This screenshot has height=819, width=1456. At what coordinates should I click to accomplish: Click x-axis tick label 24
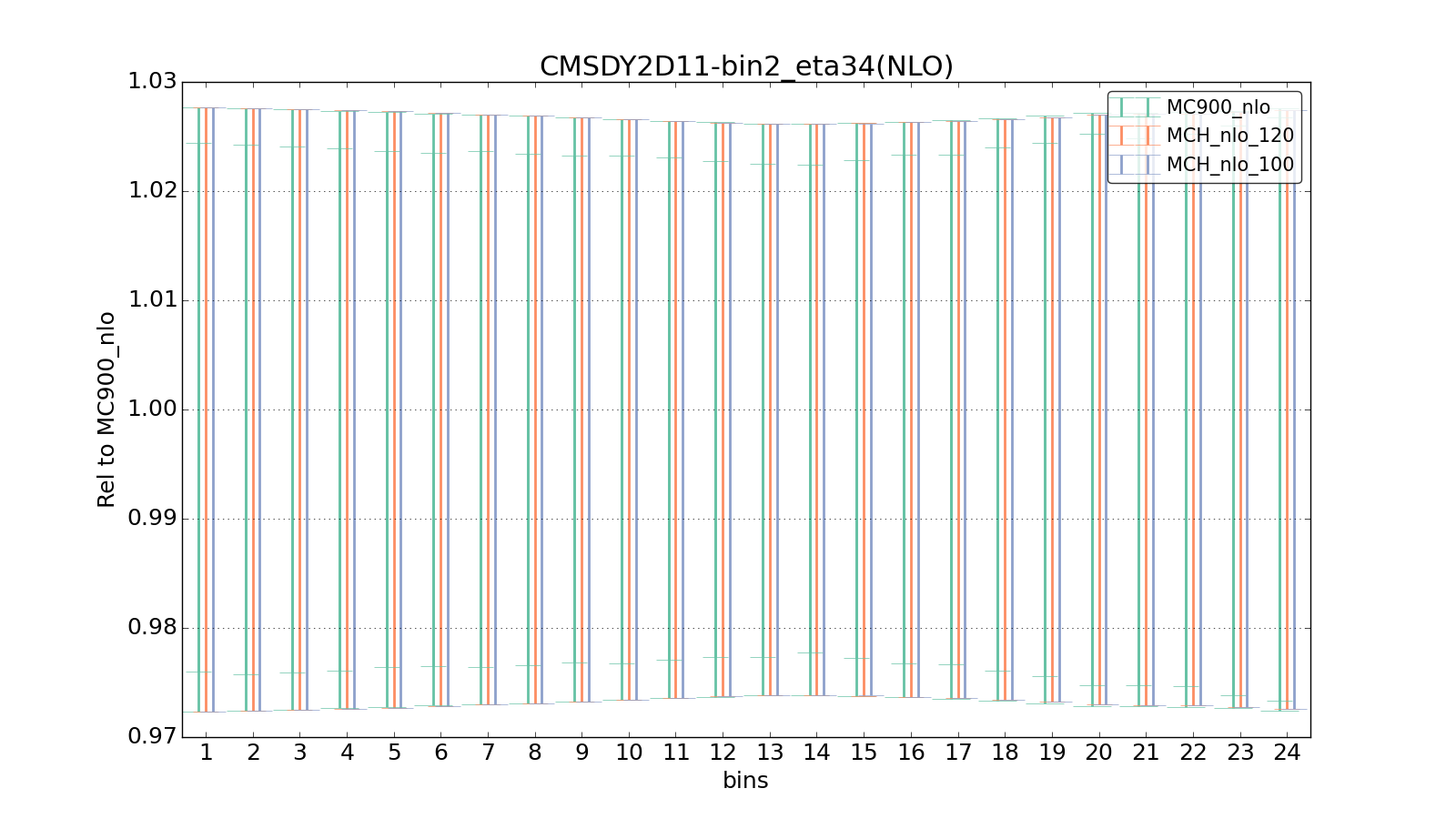1288,753
